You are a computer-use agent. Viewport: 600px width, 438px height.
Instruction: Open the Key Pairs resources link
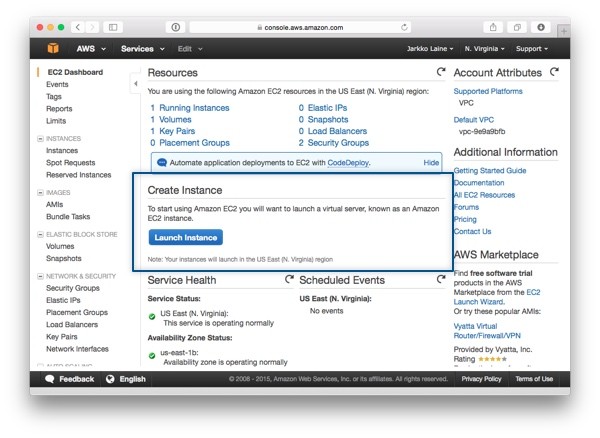(x=177, y=131)
